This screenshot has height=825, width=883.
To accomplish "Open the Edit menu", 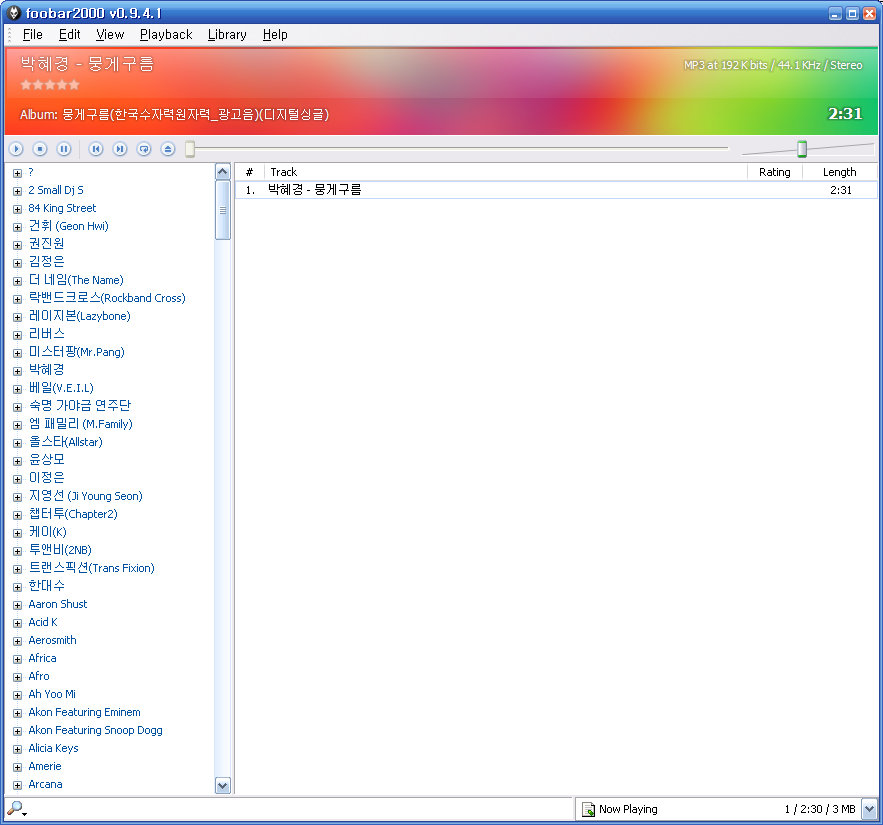I will tap(70, 35).
